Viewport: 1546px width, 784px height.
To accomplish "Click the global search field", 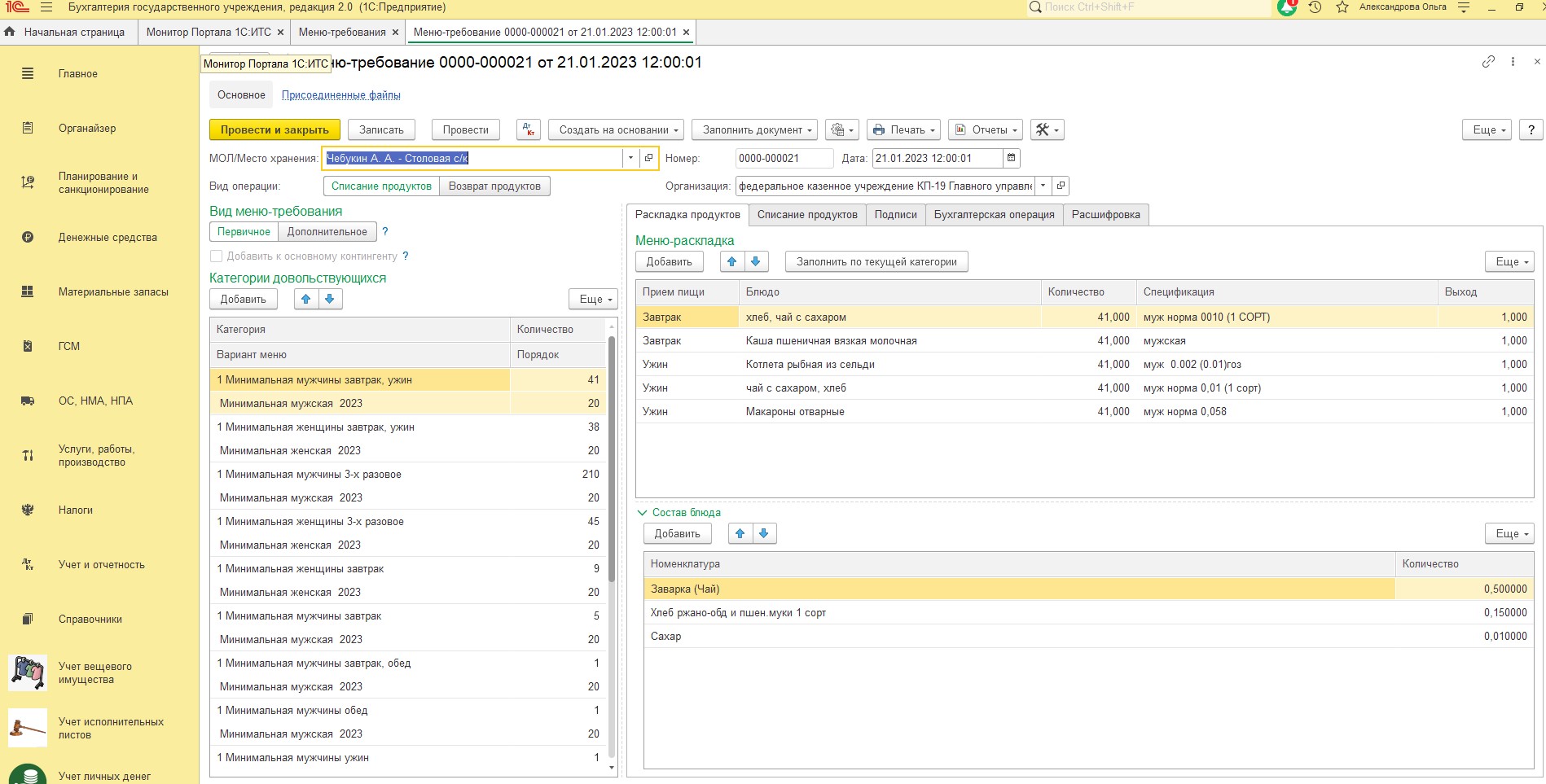I will pyautogui.click(x=1149, y=7).
